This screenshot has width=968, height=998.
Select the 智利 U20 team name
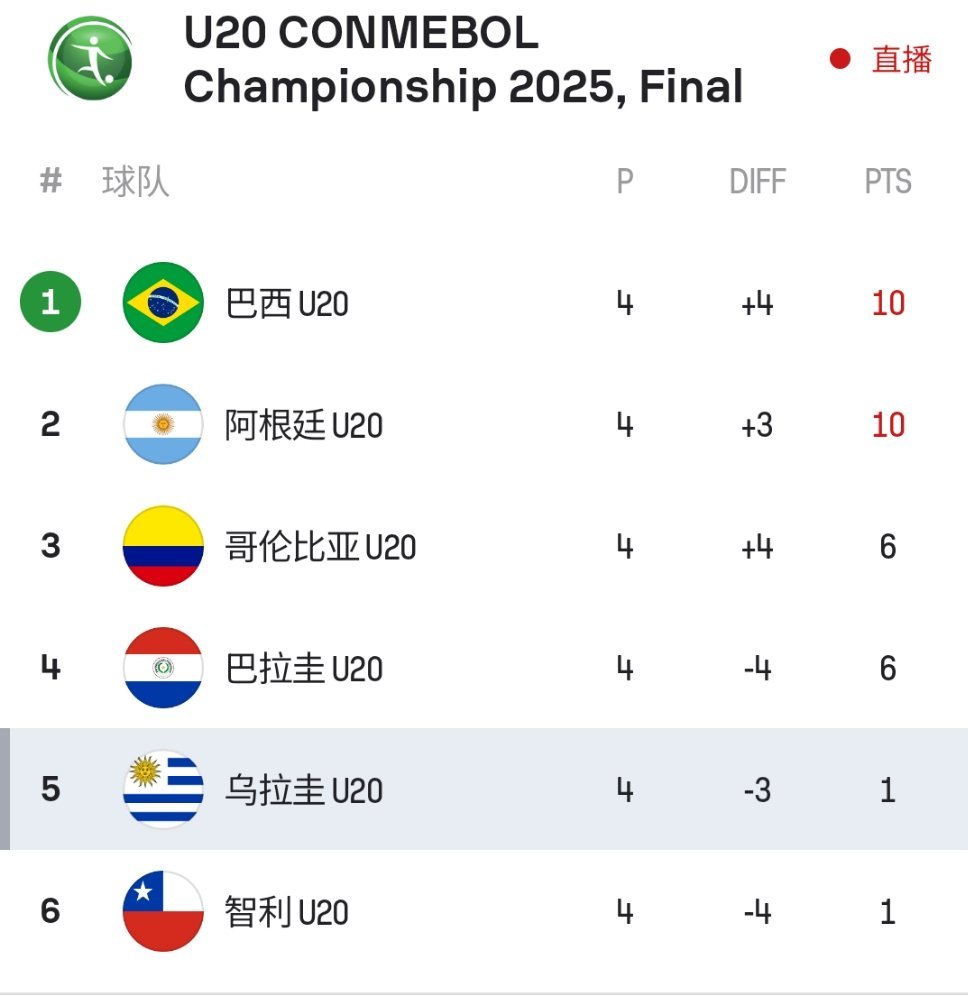pyautogui.click(x=287, y=912)
